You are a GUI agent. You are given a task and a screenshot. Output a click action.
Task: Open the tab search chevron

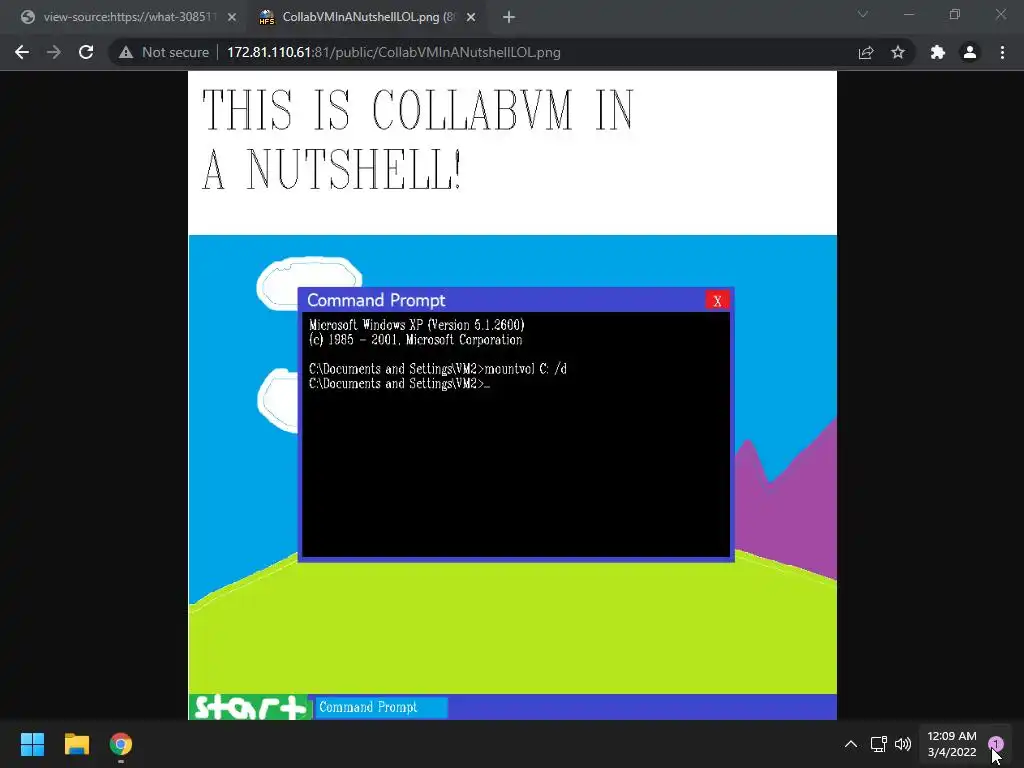(863, 14)
